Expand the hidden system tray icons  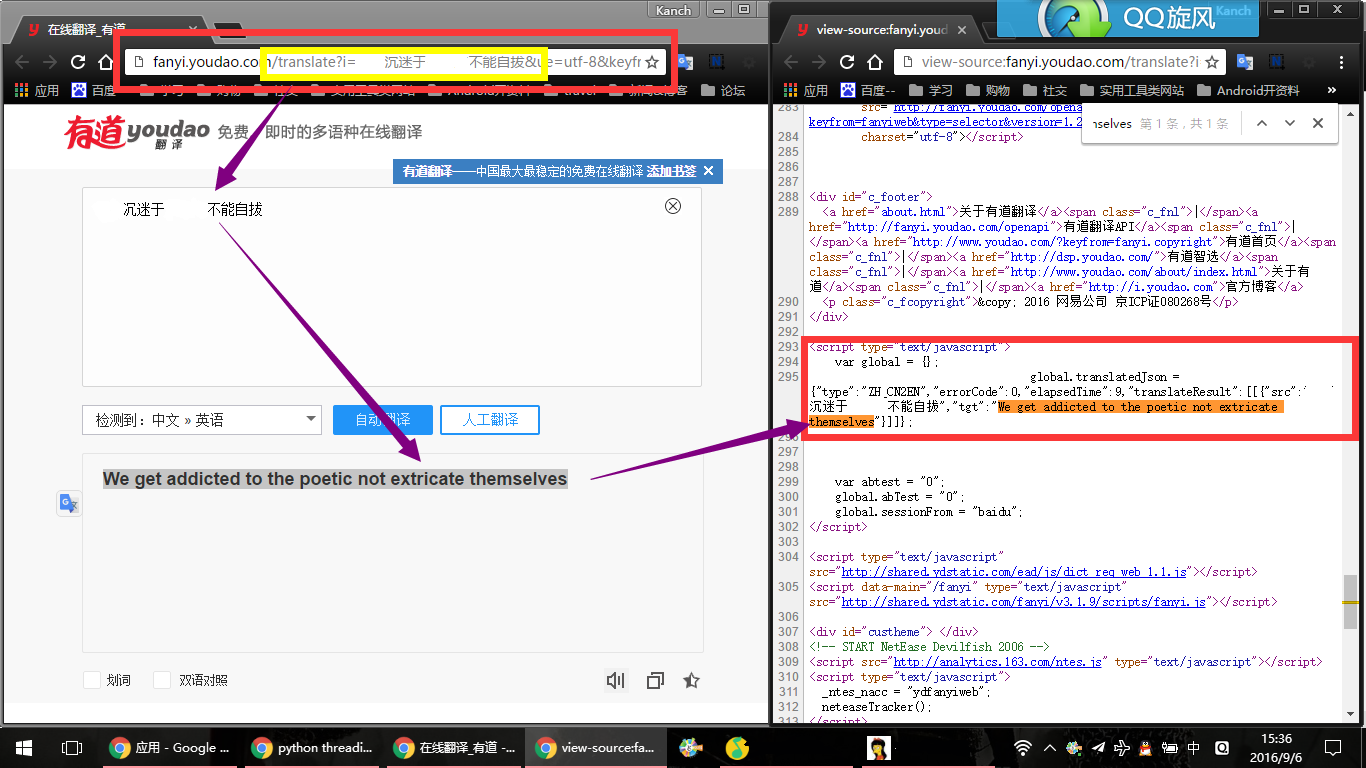pyautogui.click(x=1048, y=747)
